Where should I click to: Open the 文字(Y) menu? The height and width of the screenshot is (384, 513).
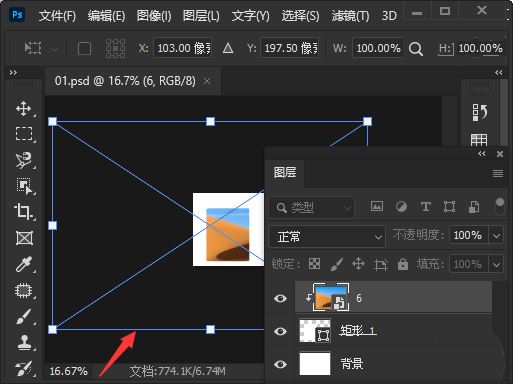pyautogui.click(x=251, y=16)
